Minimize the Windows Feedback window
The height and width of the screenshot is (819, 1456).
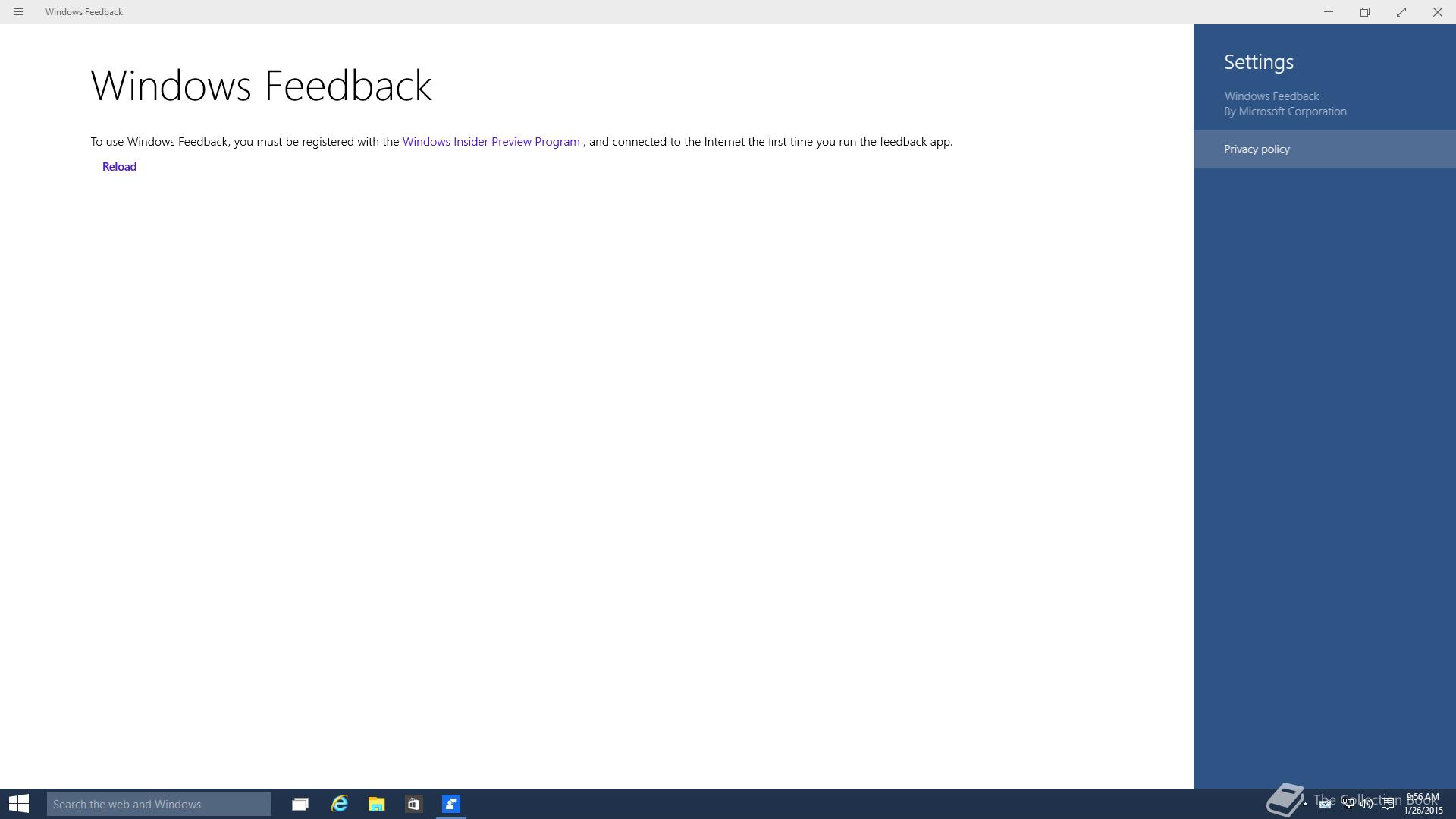(x=1329, y=12)
